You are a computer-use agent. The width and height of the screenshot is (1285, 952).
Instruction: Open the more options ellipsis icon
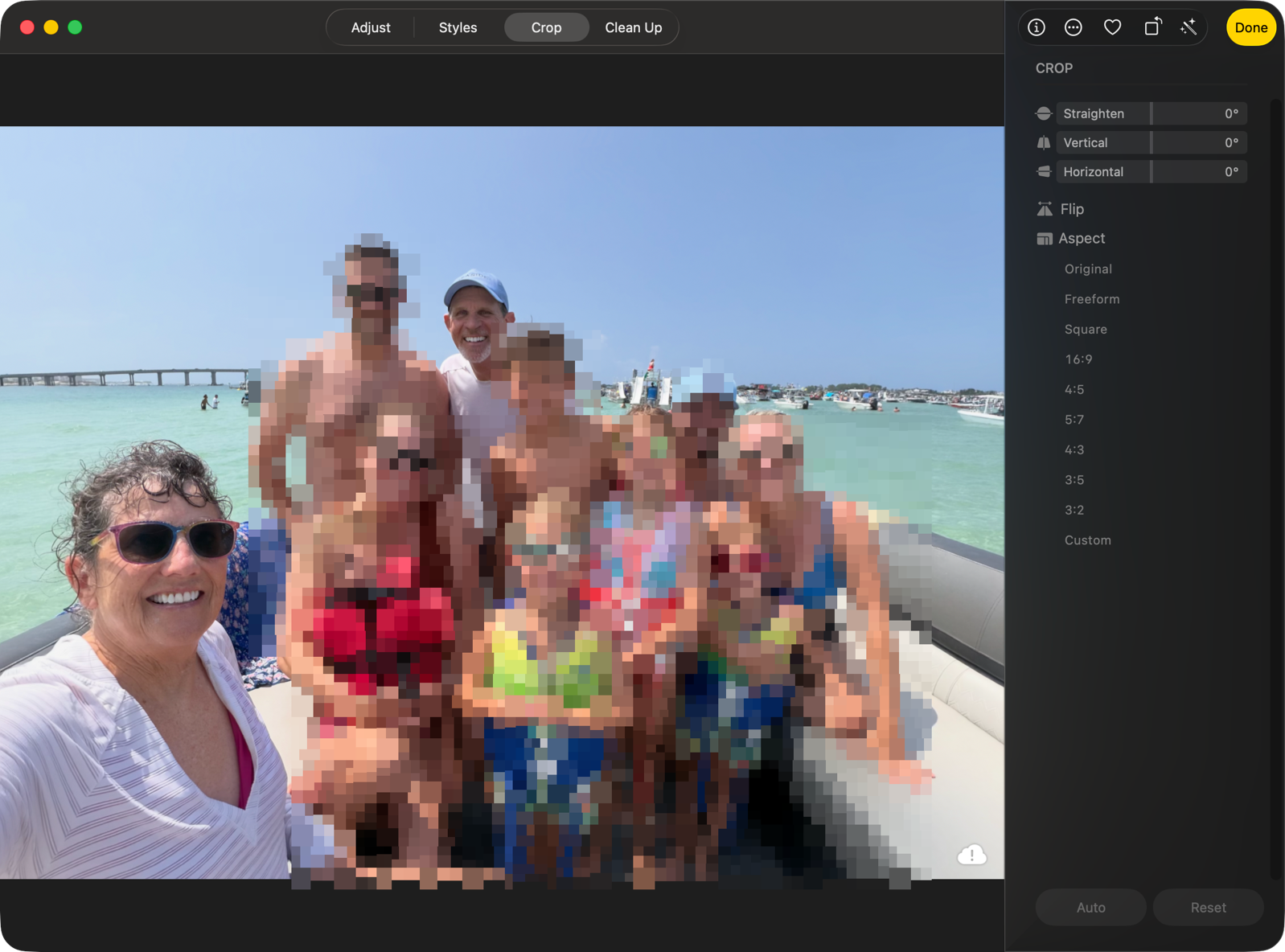click(1074, 27)
